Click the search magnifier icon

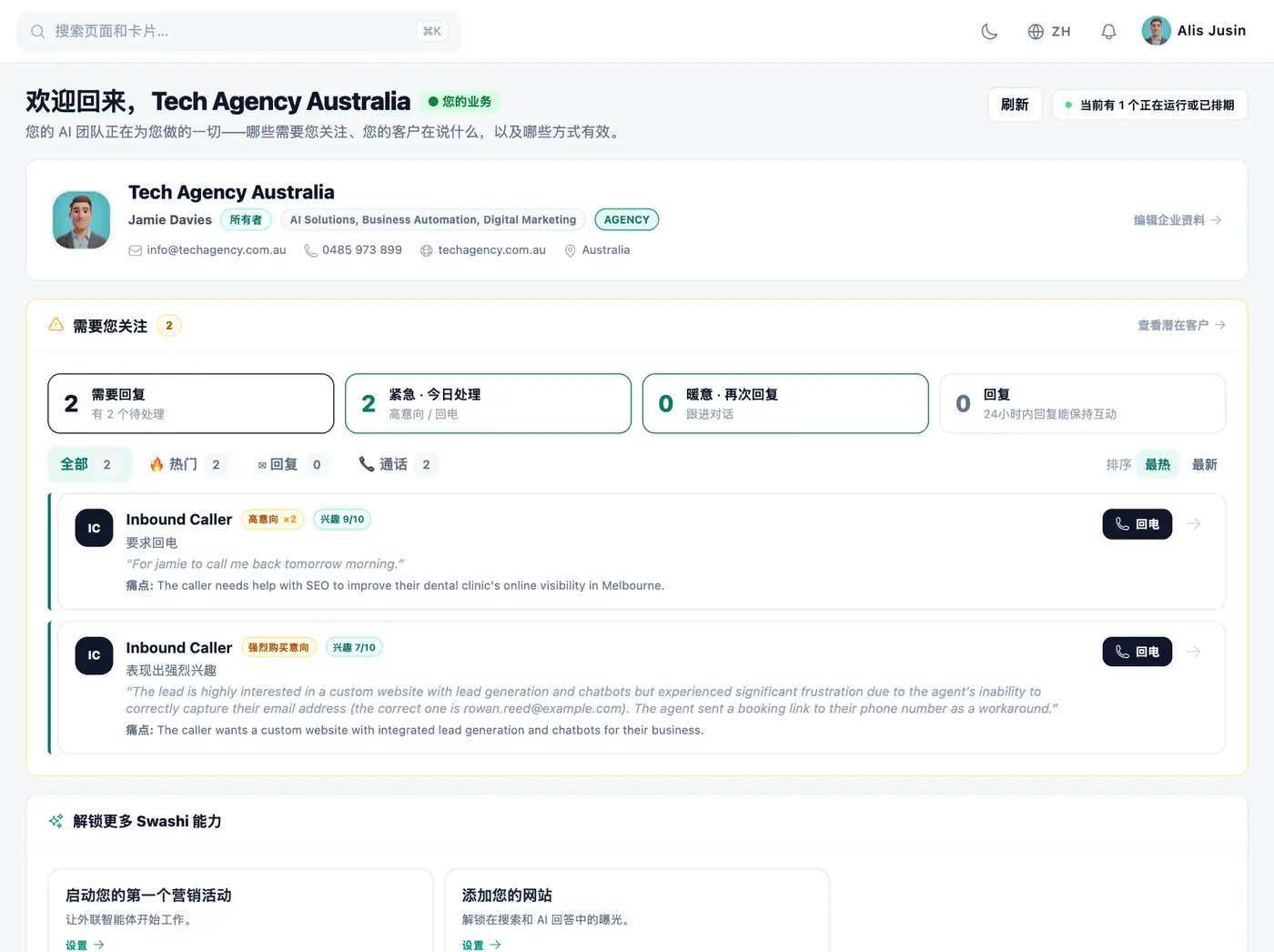tap(38, 32)
